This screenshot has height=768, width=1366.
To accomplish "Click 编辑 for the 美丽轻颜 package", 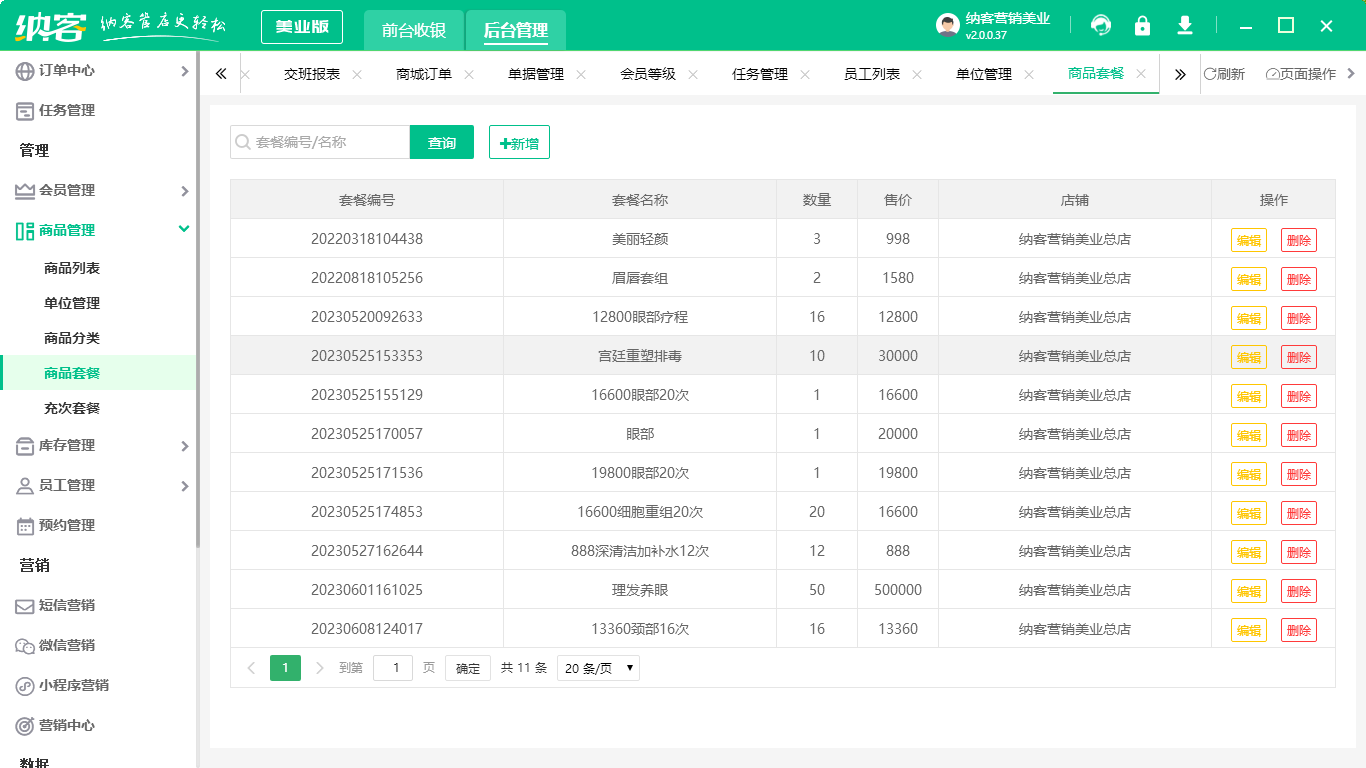I will [1248, 239].
